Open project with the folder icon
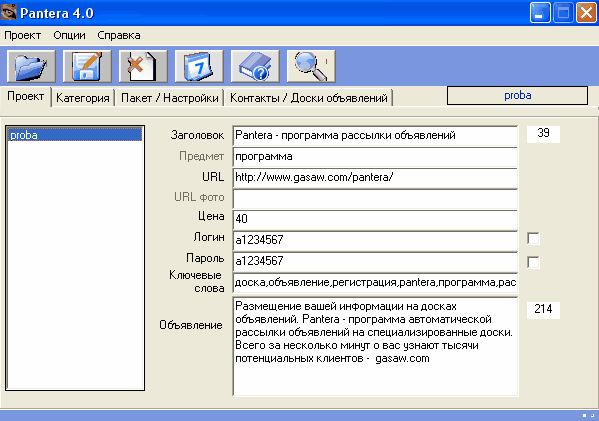 (31, 66)
